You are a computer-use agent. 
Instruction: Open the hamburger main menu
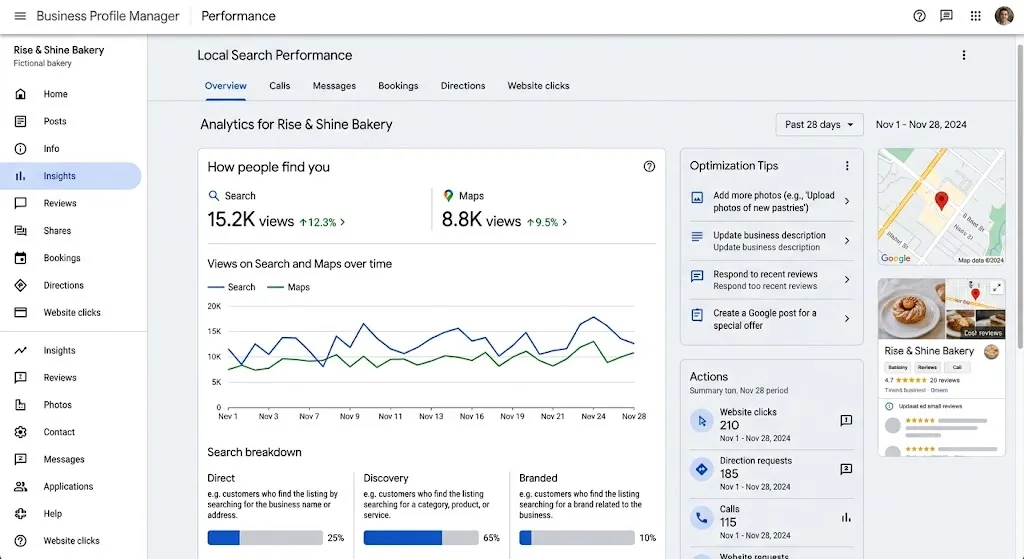(20, 16)
